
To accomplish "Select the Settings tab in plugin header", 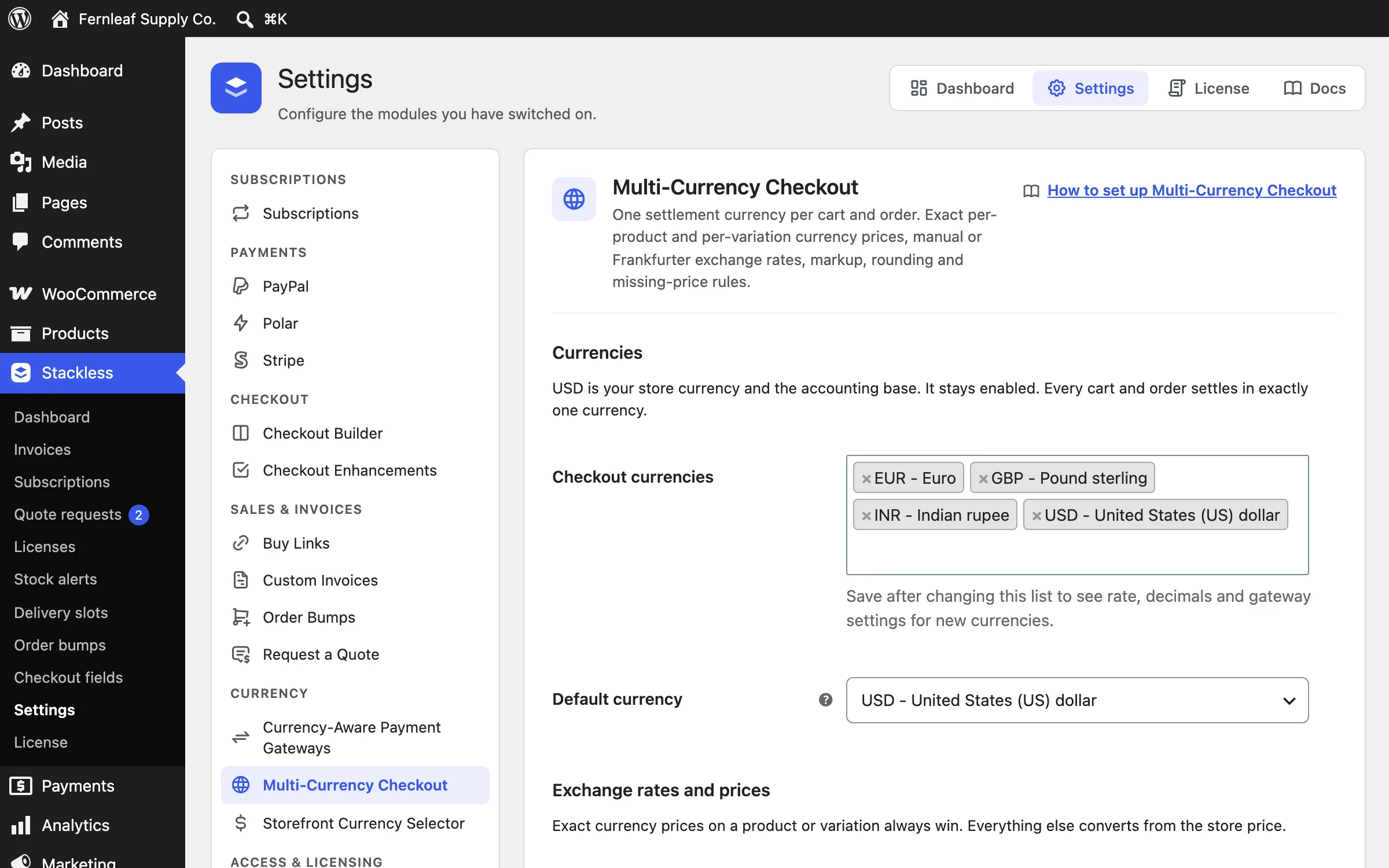I will click(x=1090, y=88).
